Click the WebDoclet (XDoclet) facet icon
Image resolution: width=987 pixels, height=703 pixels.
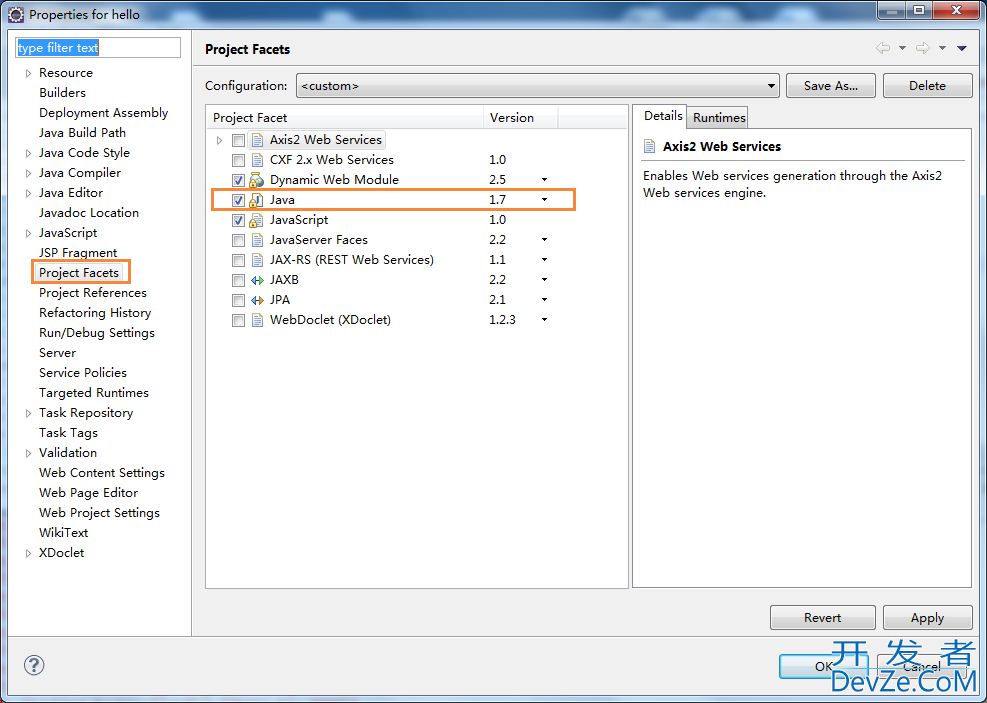pos(257,320)
